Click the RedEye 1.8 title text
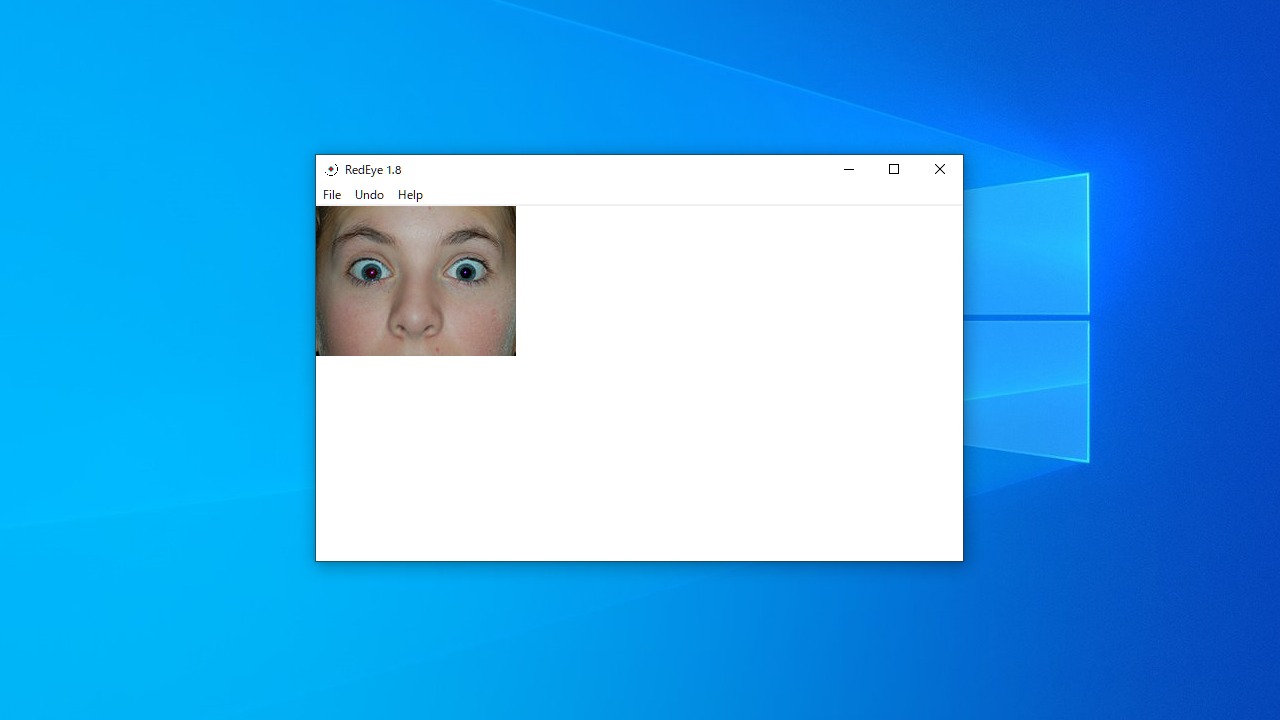Image resolution: width=1280 pixels, height=720 pixels. pyautogui.click(x=373, y=170)
